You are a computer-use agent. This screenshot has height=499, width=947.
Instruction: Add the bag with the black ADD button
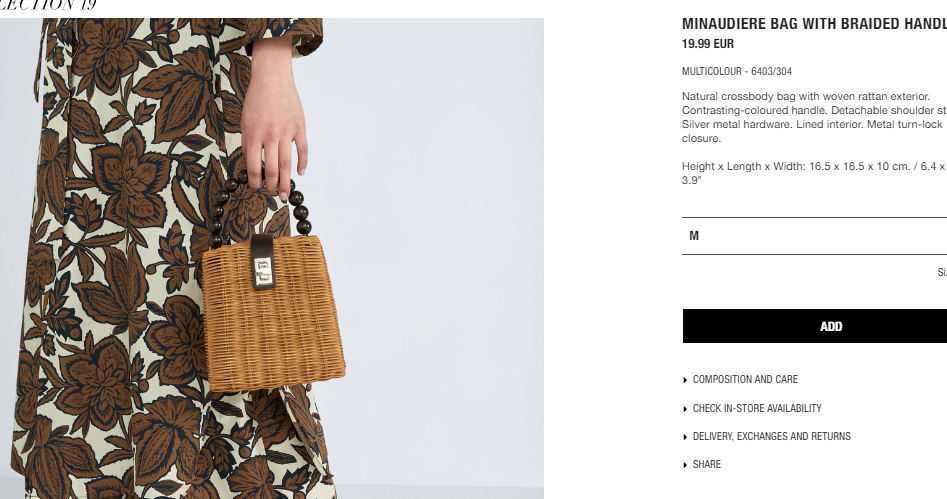[x=815, y=326]
